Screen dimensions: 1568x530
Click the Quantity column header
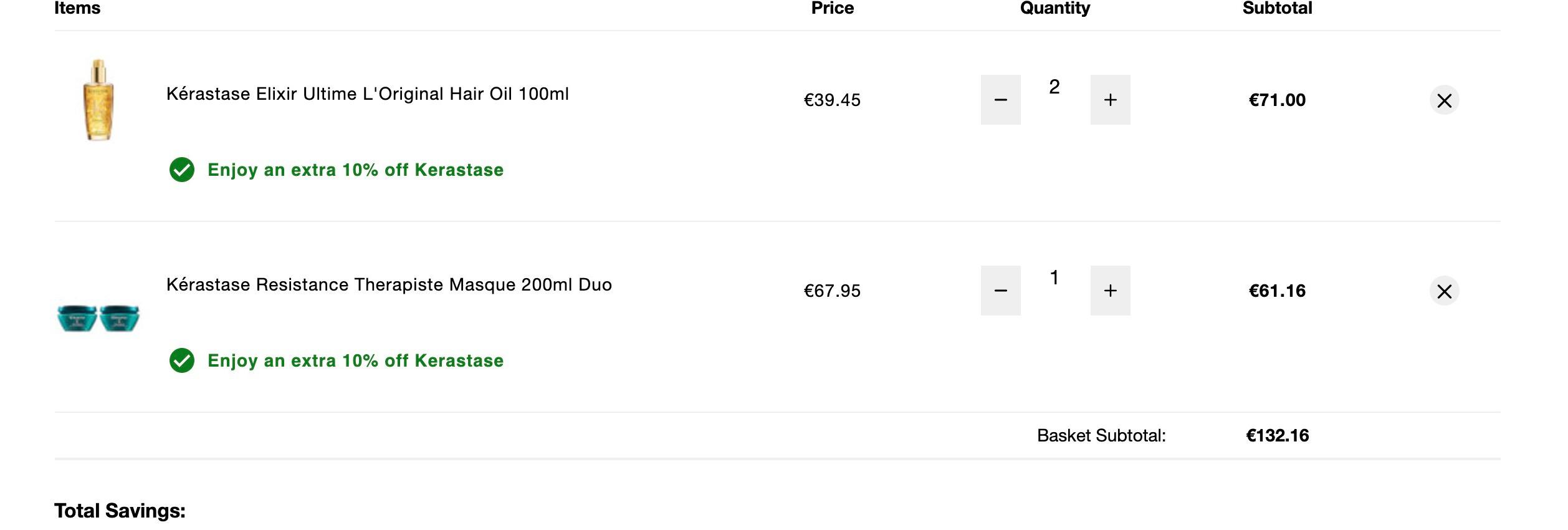(x=1054, y=8)
